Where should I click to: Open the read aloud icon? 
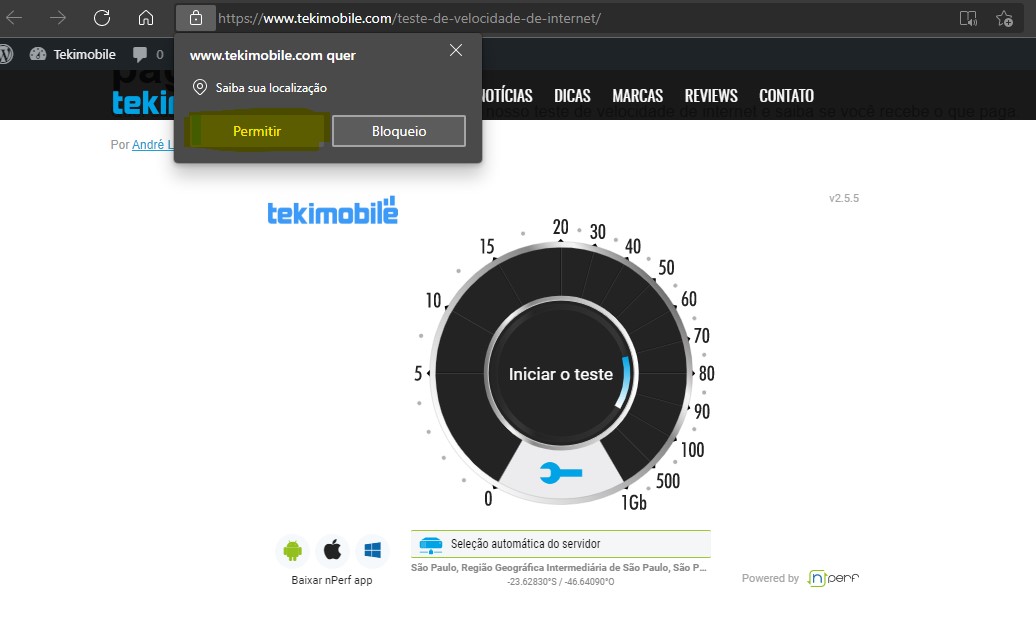968,18
